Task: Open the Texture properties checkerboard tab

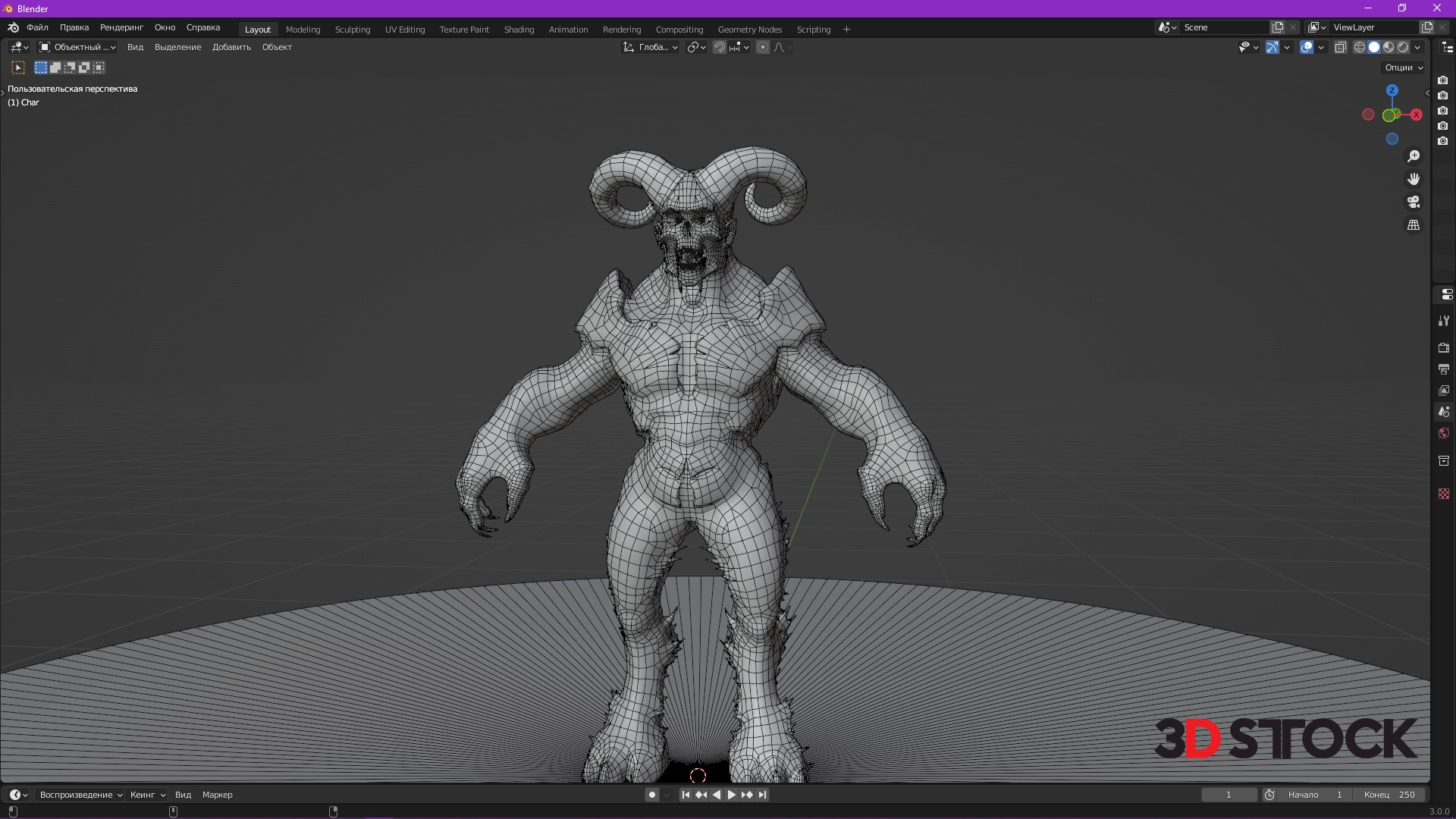Action: tap(1444, 494)
